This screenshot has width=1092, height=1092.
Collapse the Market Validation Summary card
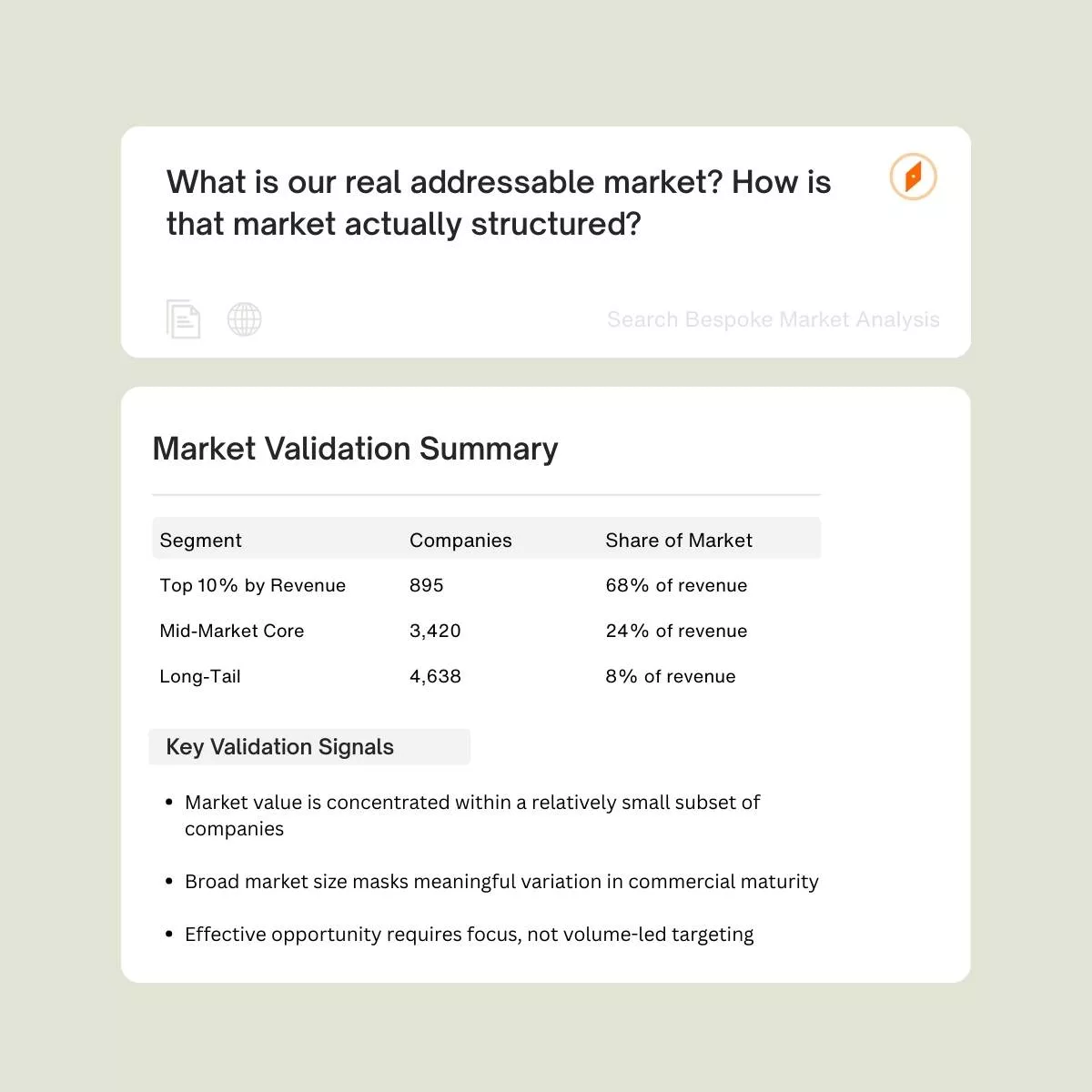356,449
